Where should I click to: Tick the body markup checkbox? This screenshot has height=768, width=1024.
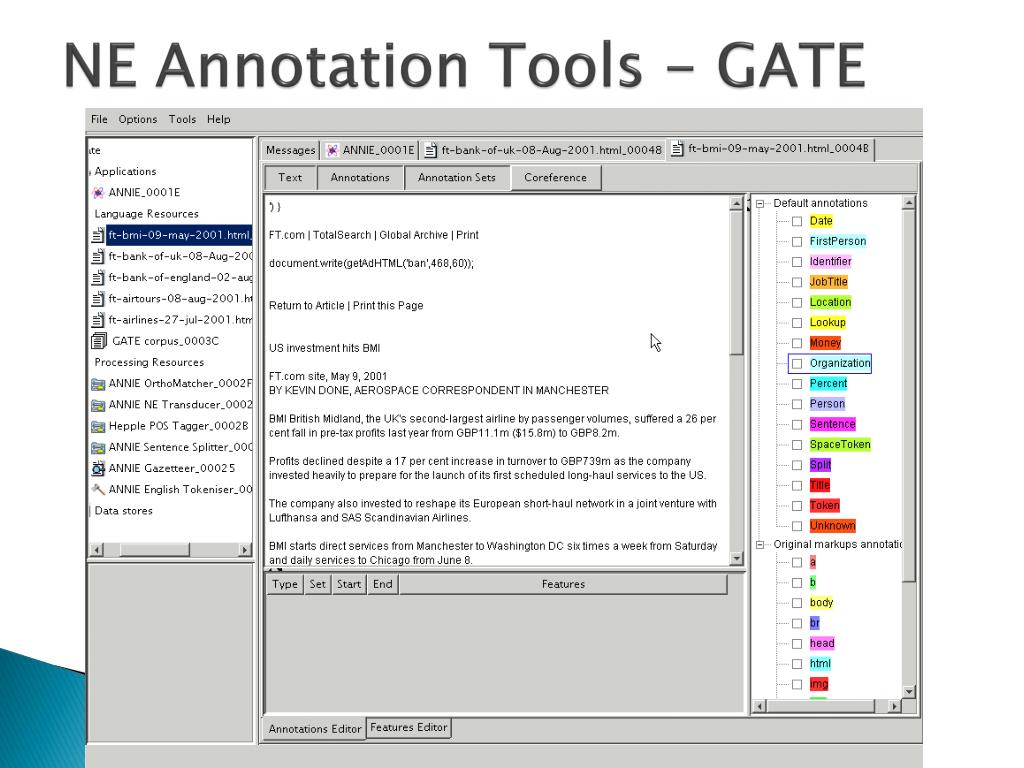(797, 603)
